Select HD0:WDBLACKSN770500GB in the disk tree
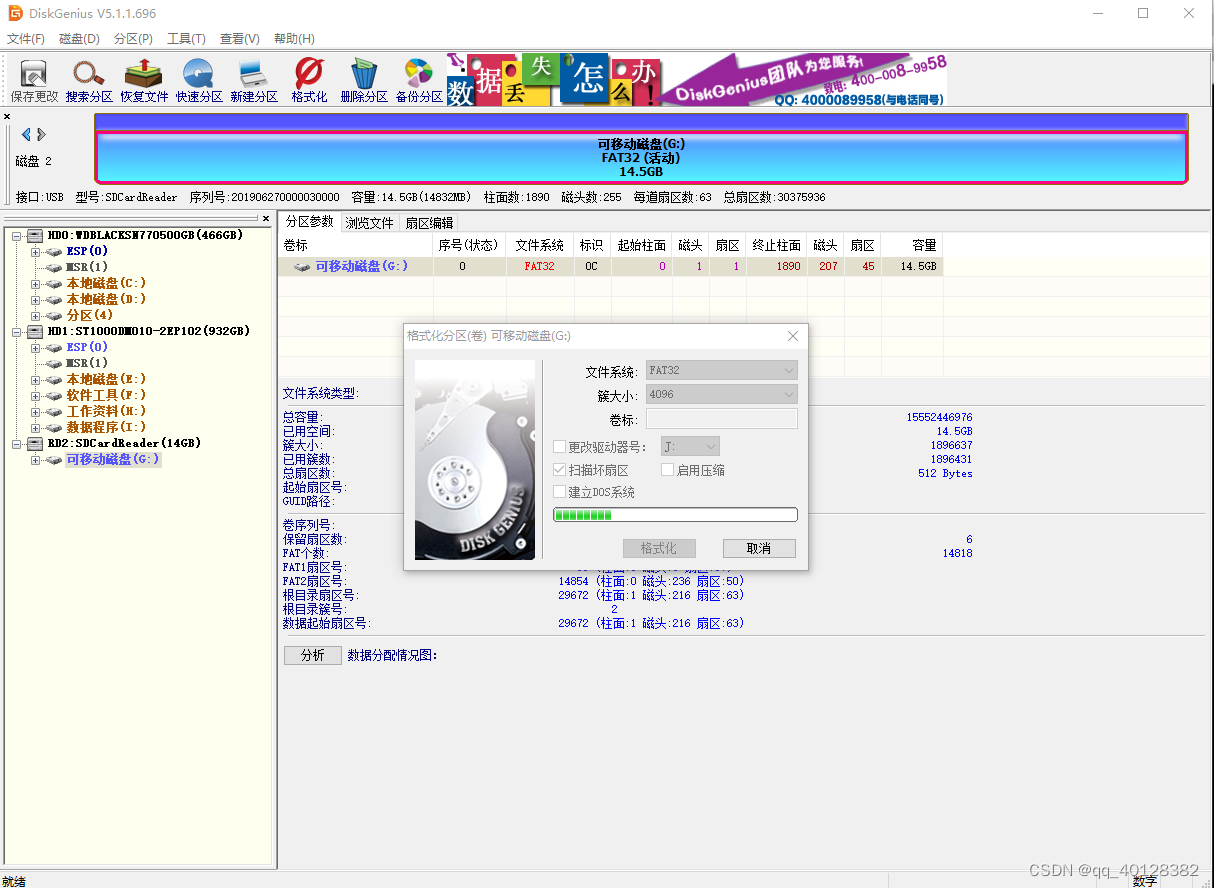Viewport: 1214px width, 888px height. point(145,236)
